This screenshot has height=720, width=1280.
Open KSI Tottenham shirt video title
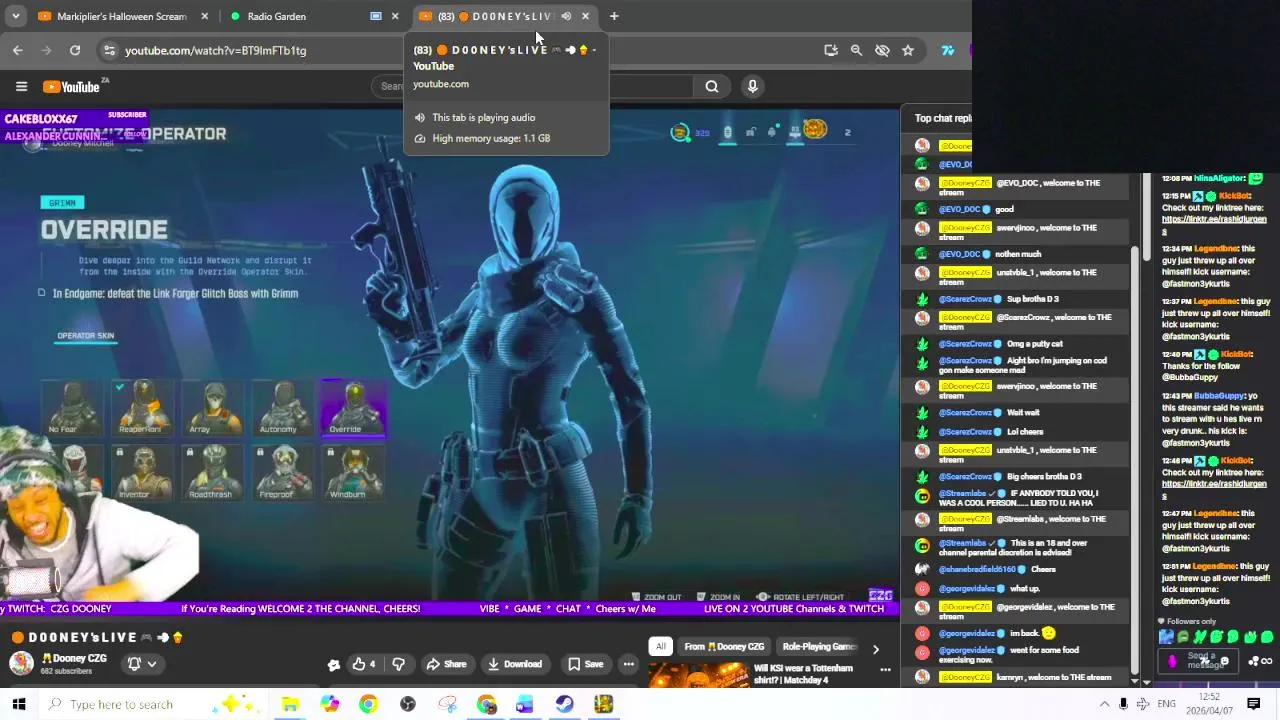tap(803, 674)
